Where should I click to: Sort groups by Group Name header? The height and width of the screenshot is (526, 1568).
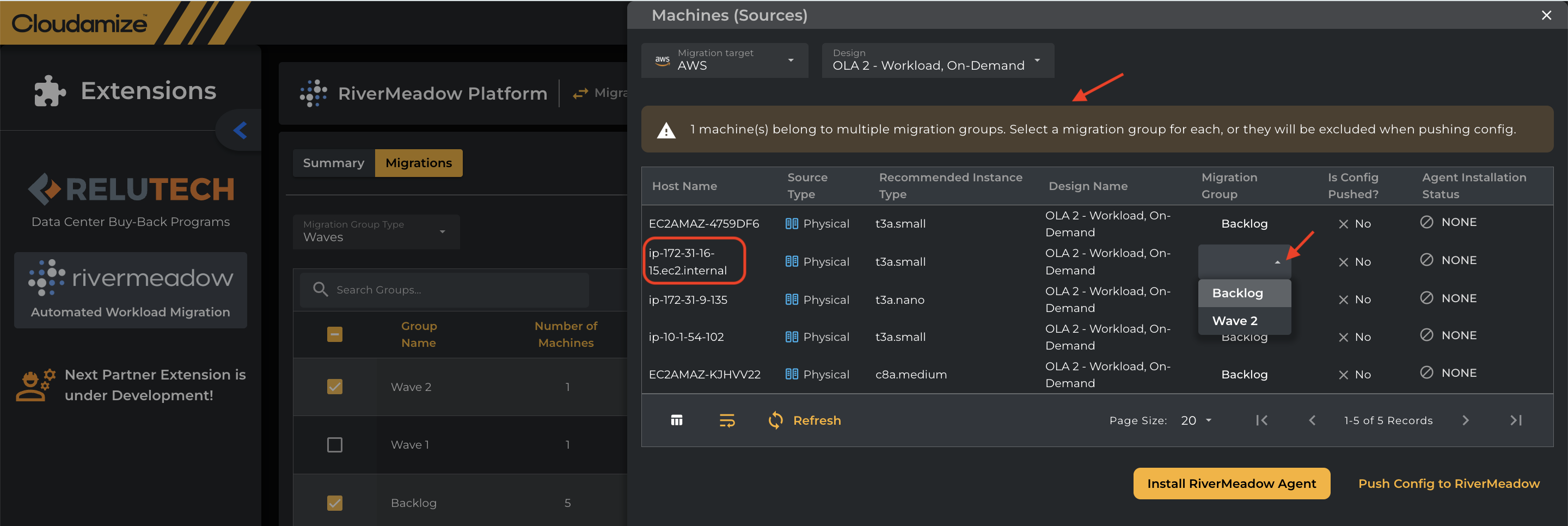419,334
